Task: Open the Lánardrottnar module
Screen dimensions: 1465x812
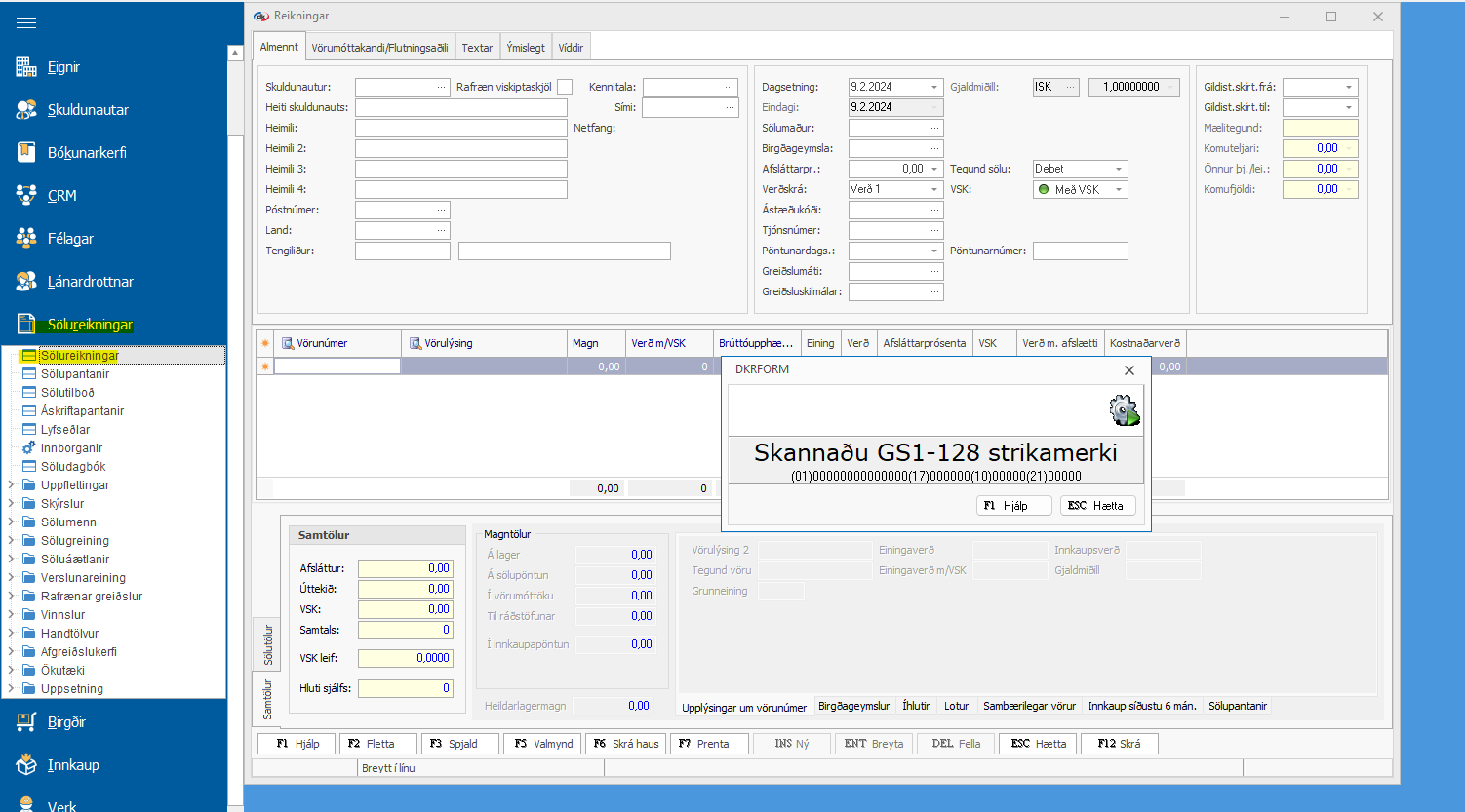Action: click(x=90, y=282)
